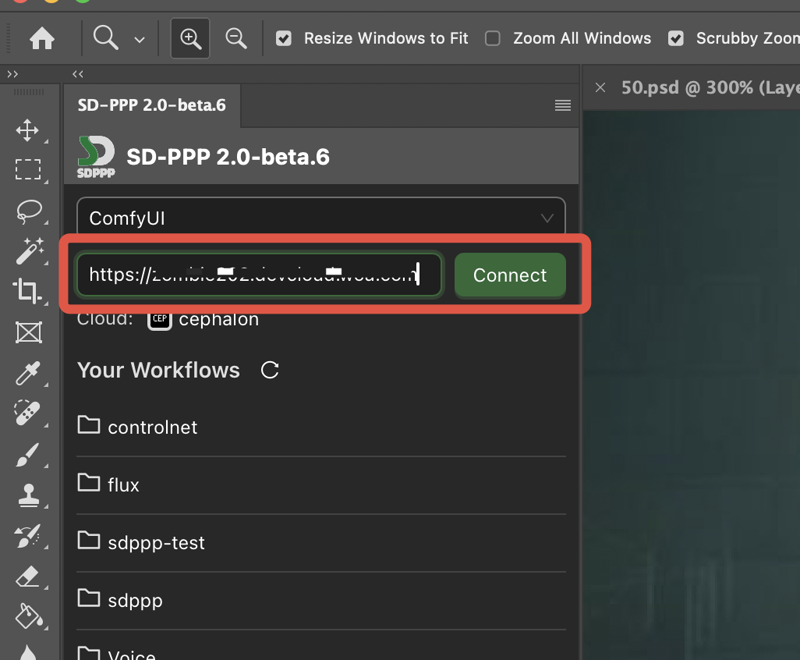Enable Zoom All Windows checkbox
This screenshot has height=660, width=800.
[492, 38]
